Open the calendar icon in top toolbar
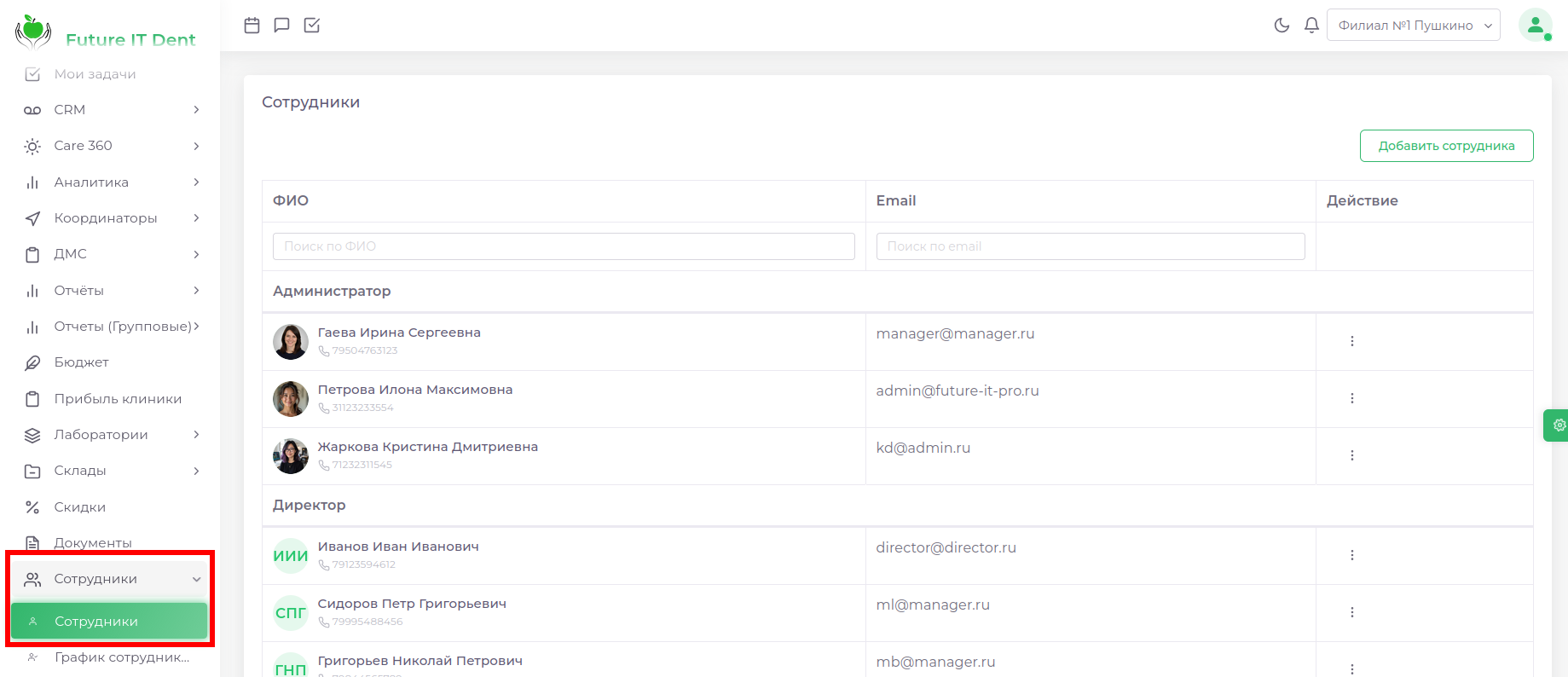 252,26
